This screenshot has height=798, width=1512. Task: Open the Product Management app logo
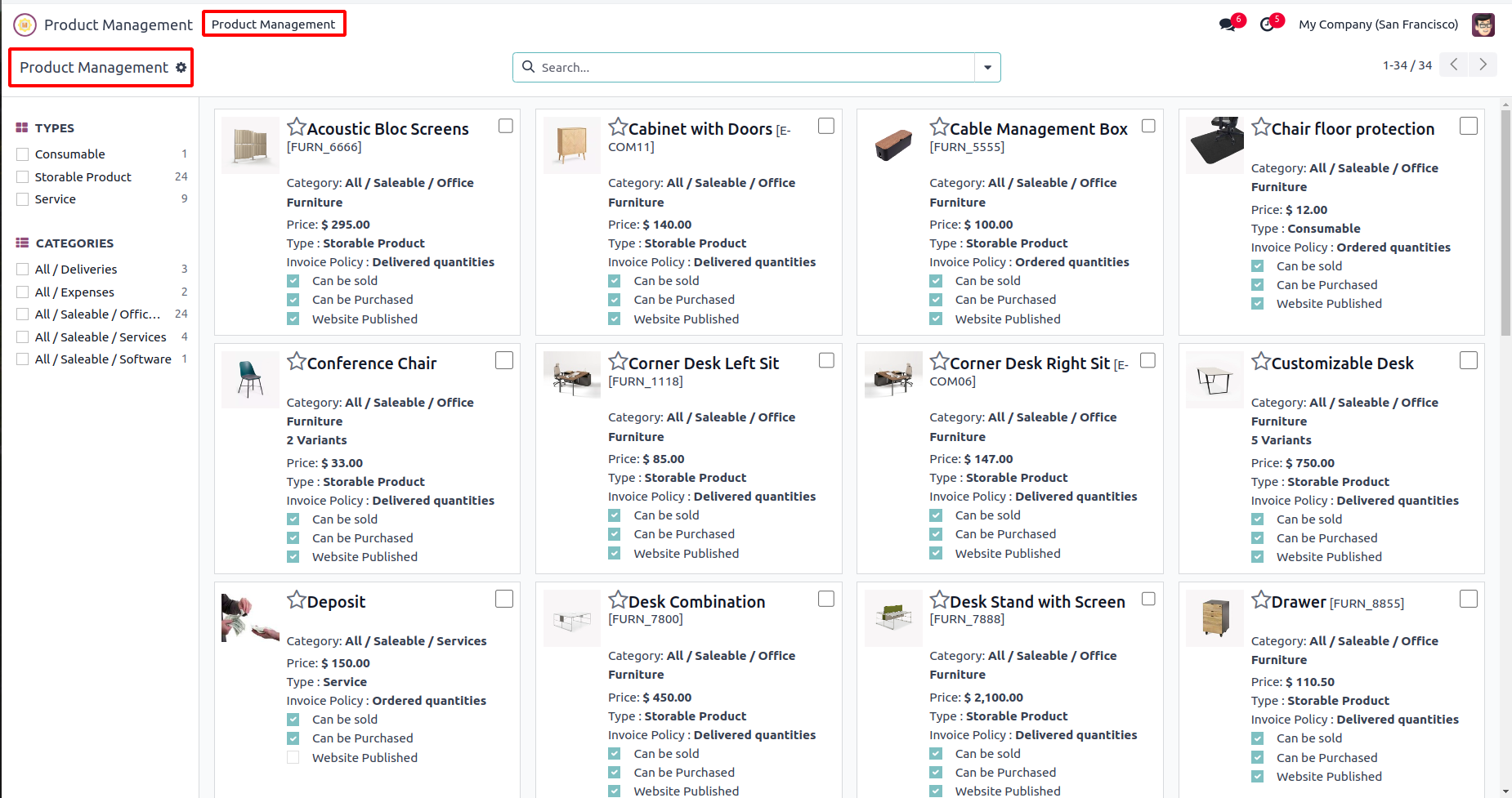tap(25, 25)
